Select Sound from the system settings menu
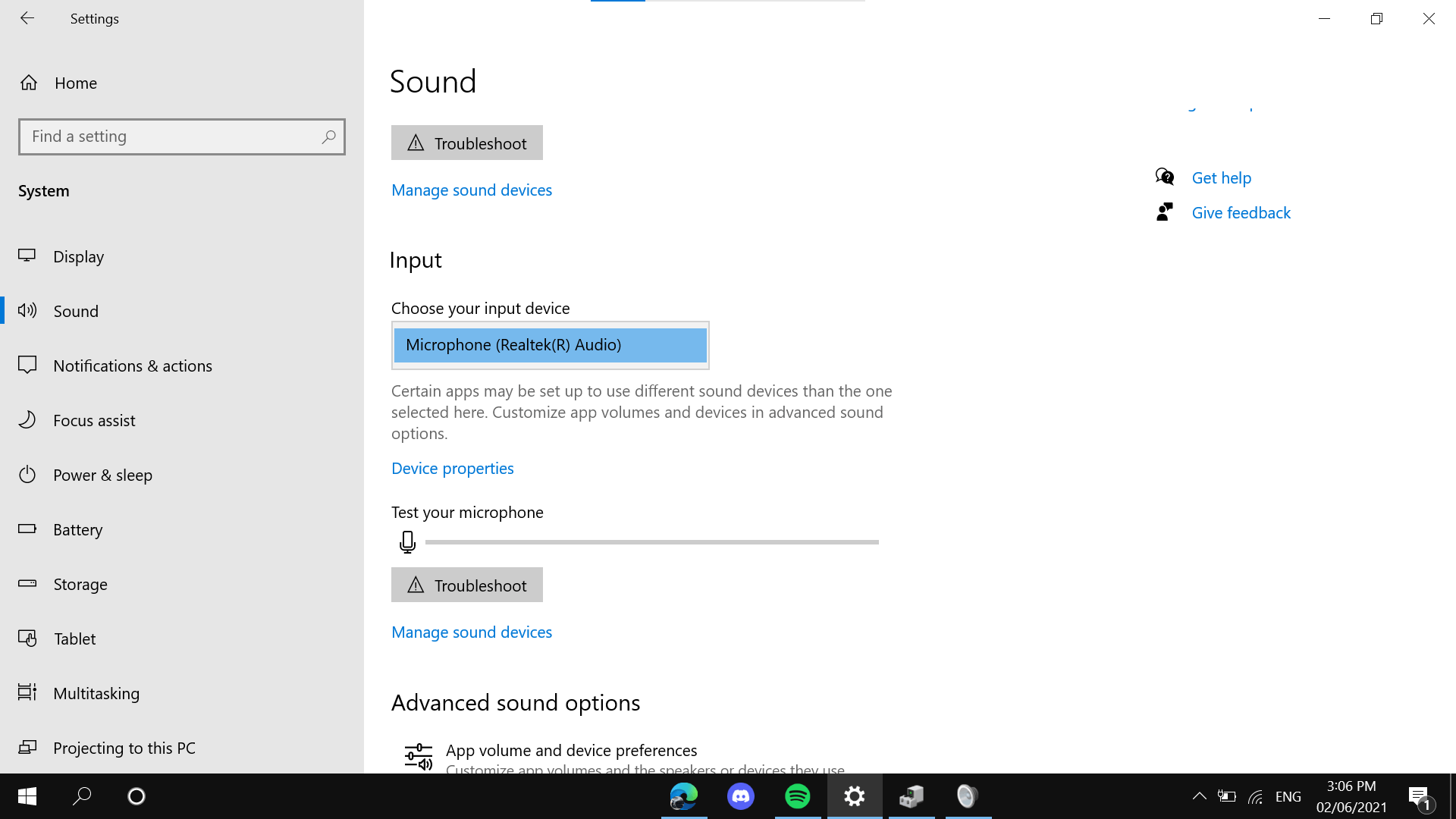 tap(75, 311)
